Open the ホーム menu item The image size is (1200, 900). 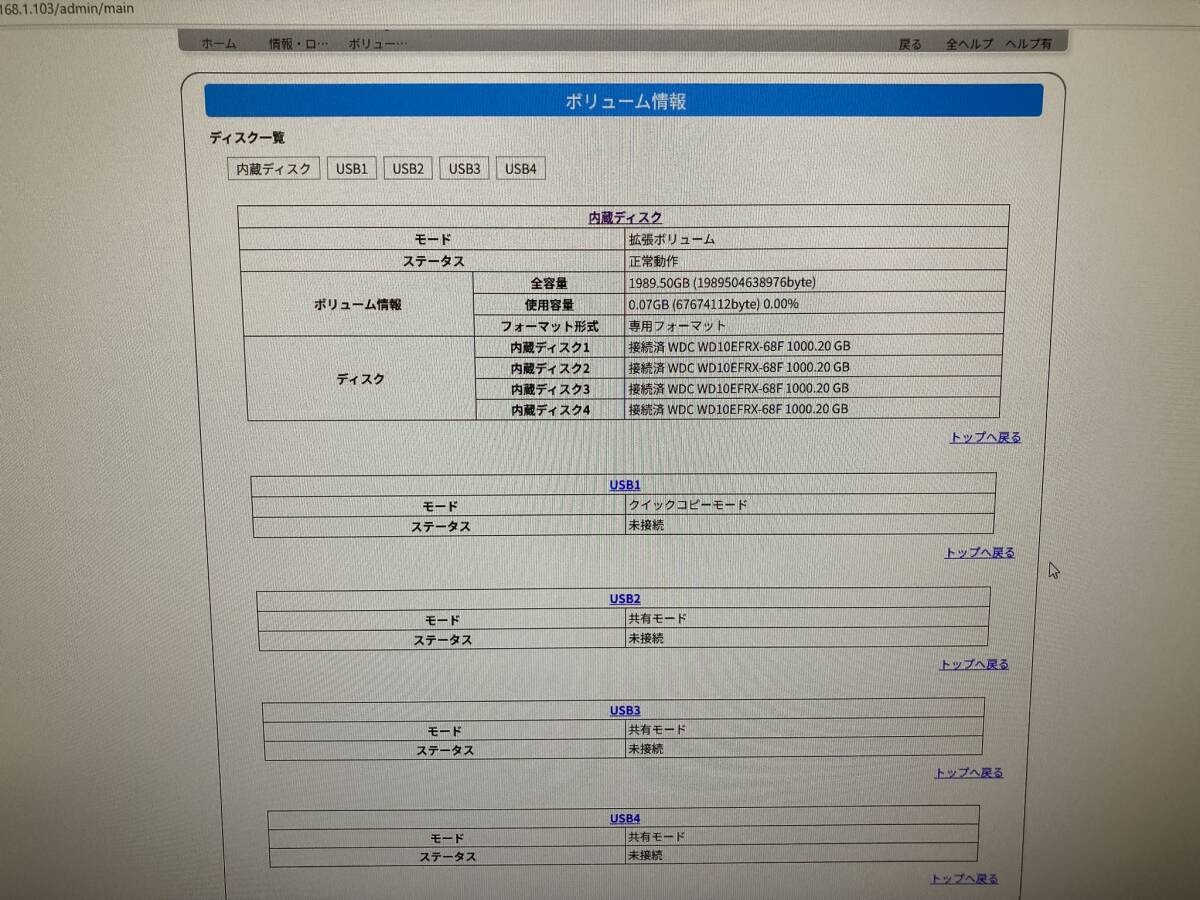[x=219, y=44]
